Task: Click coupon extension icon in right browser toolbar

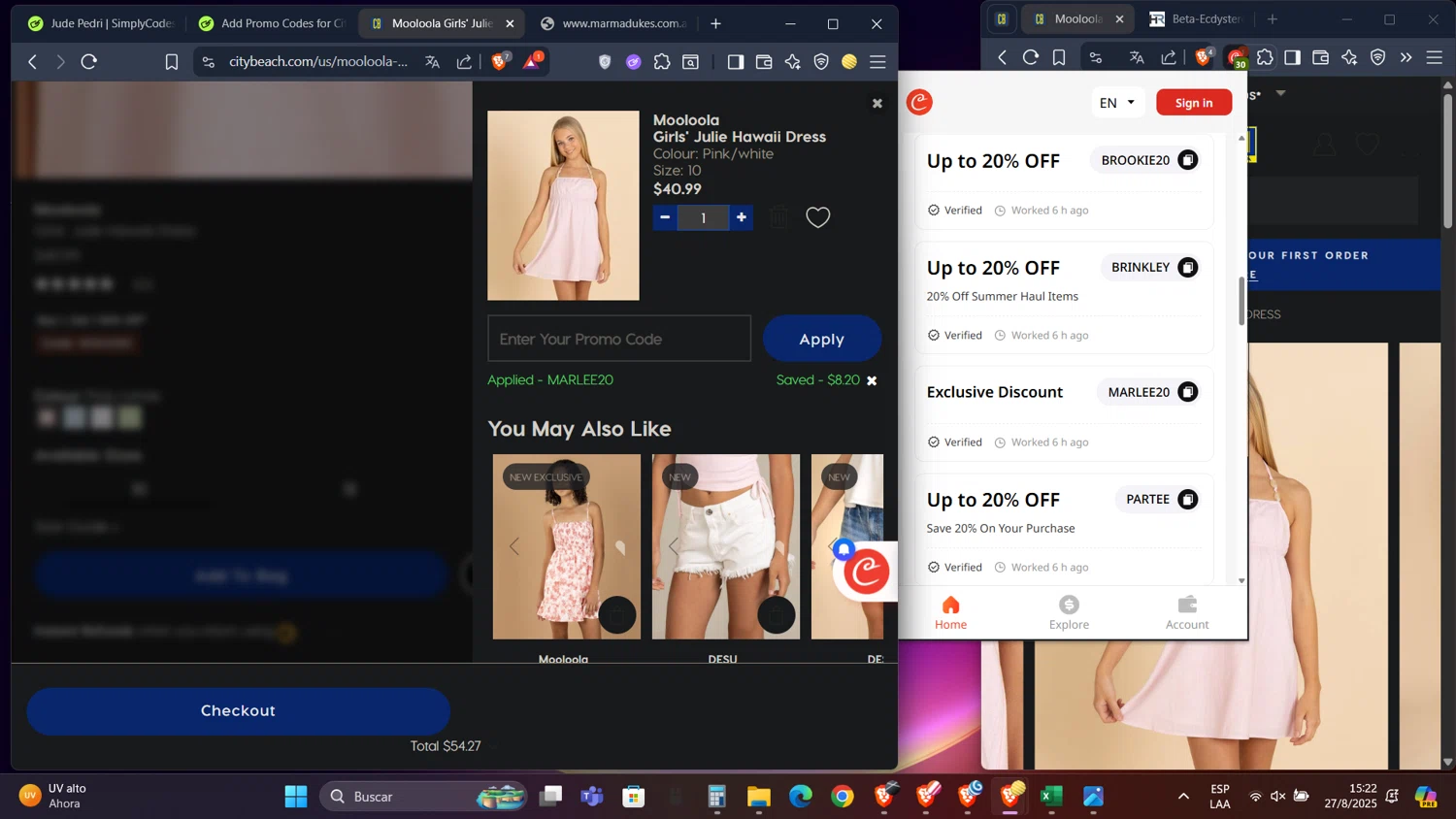Action: coord(1236,57)
